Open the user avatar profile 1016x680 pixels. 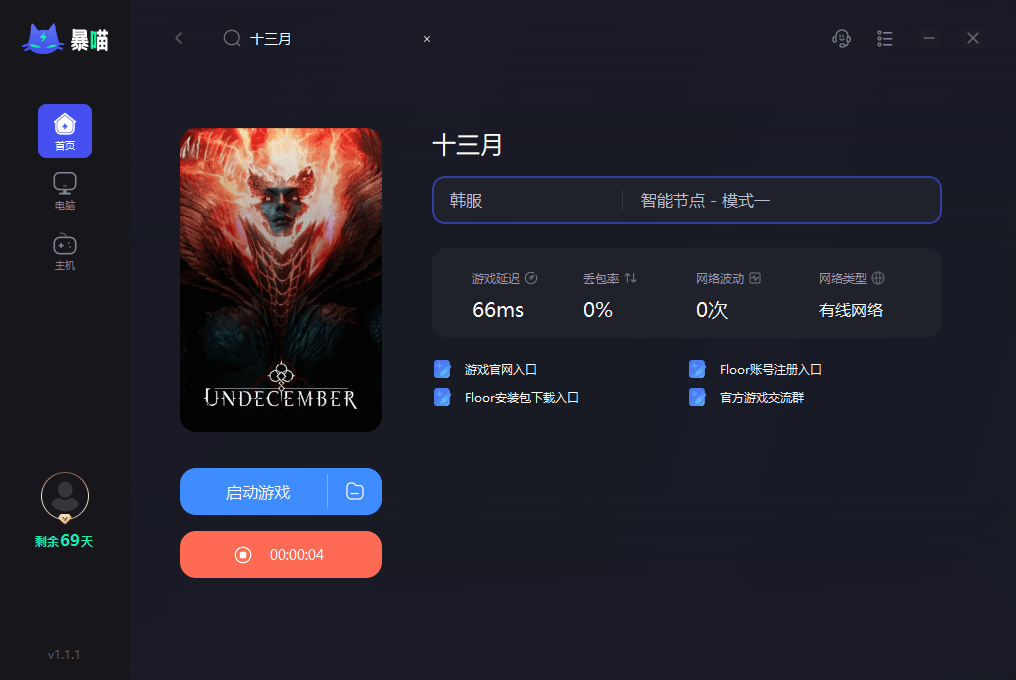click(65, 497)
